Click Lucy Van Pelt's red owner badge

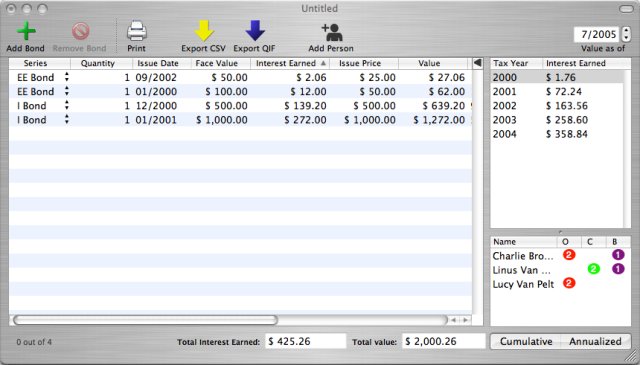coord(569,283)
